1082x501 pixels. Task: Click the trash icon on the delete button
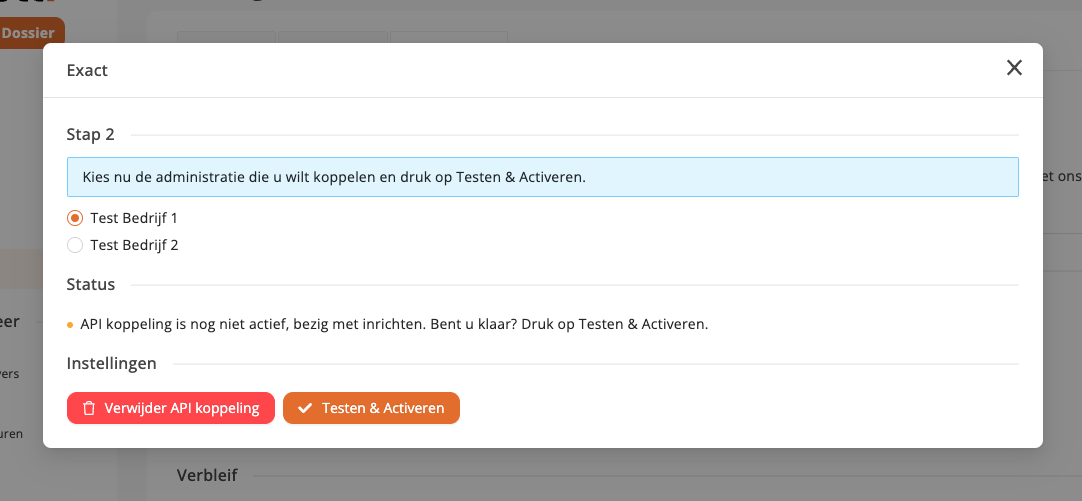point(89,408)
